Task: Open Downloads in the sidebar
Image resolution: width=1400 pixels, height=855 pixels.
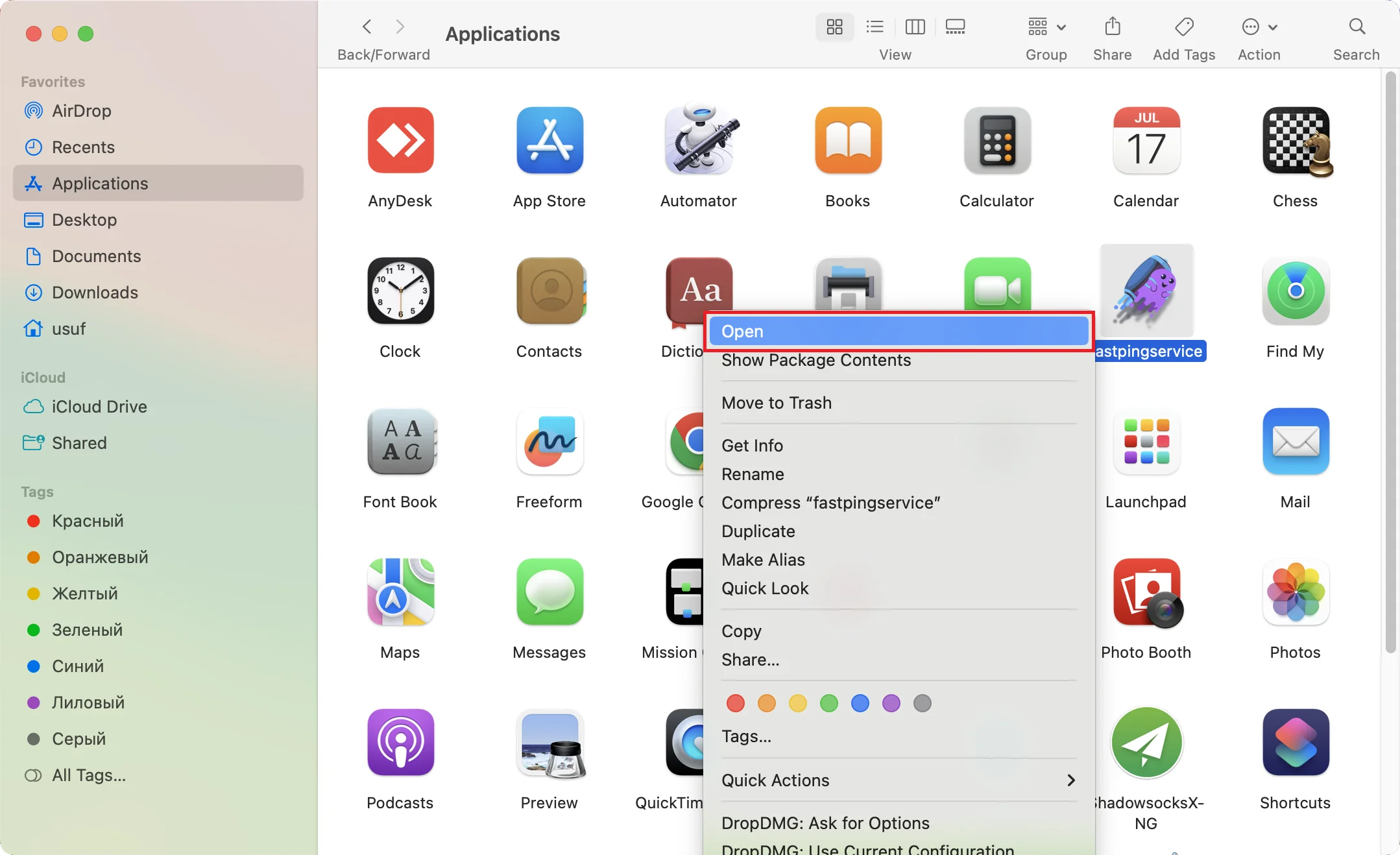Action: (95, 293)
